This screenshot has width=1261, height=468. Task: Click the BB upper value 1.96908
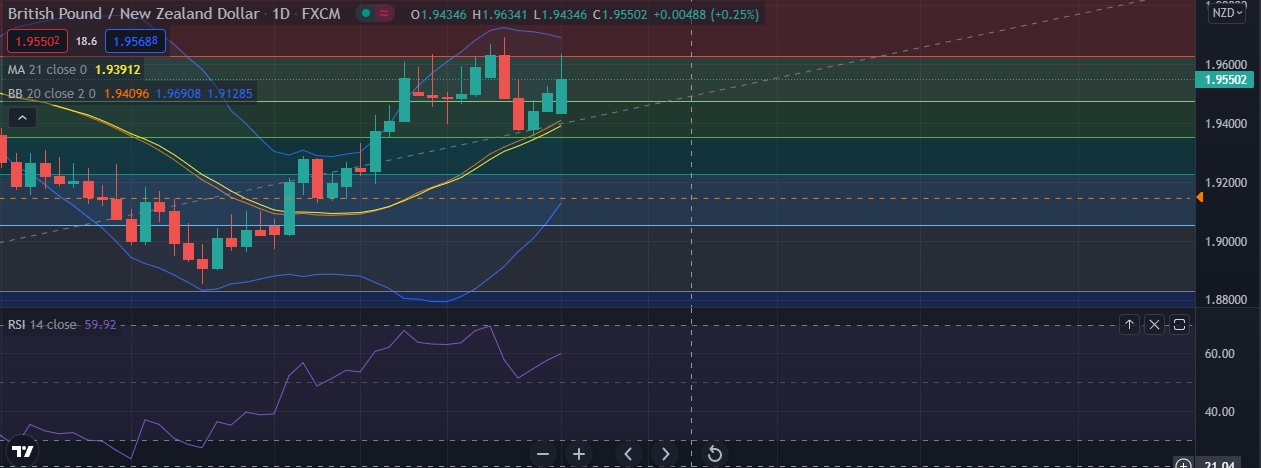(x=179, y=93)
